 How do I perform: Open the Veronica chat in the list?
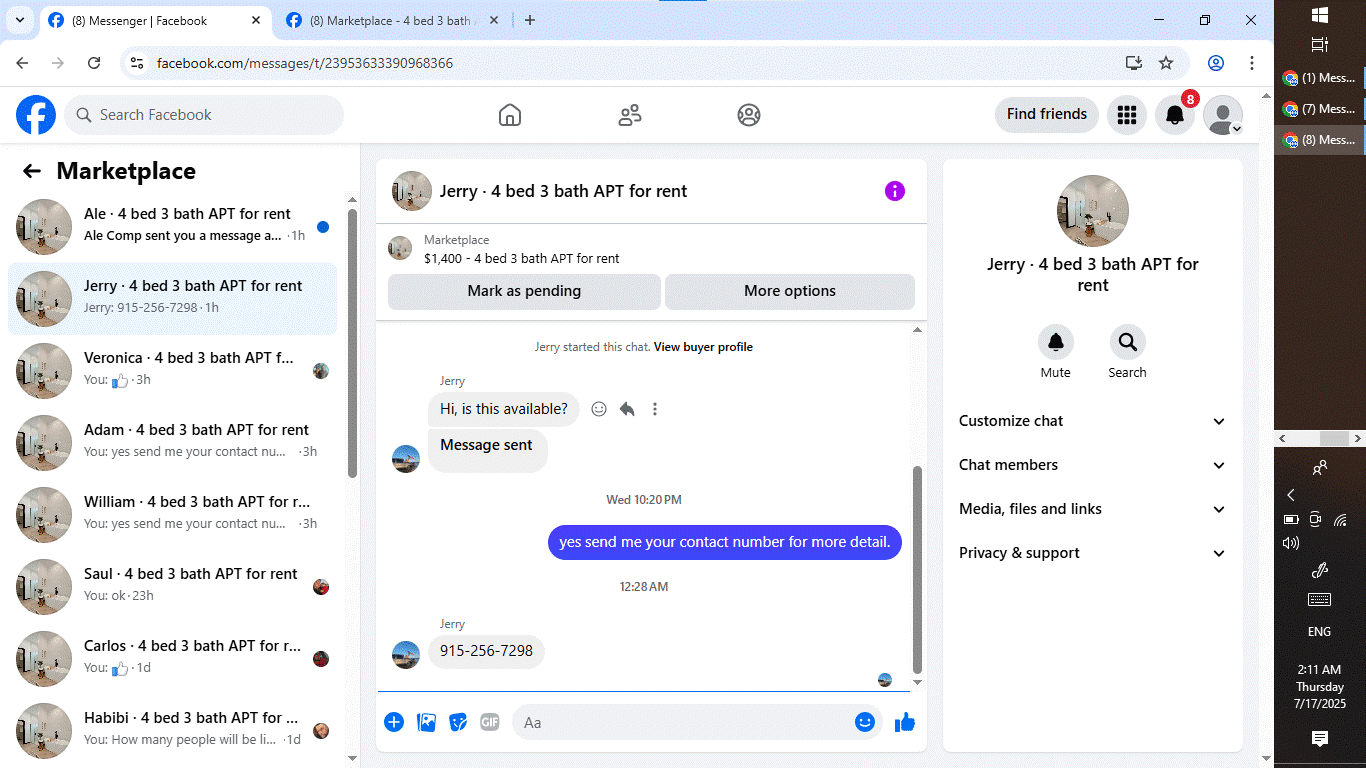172,371
